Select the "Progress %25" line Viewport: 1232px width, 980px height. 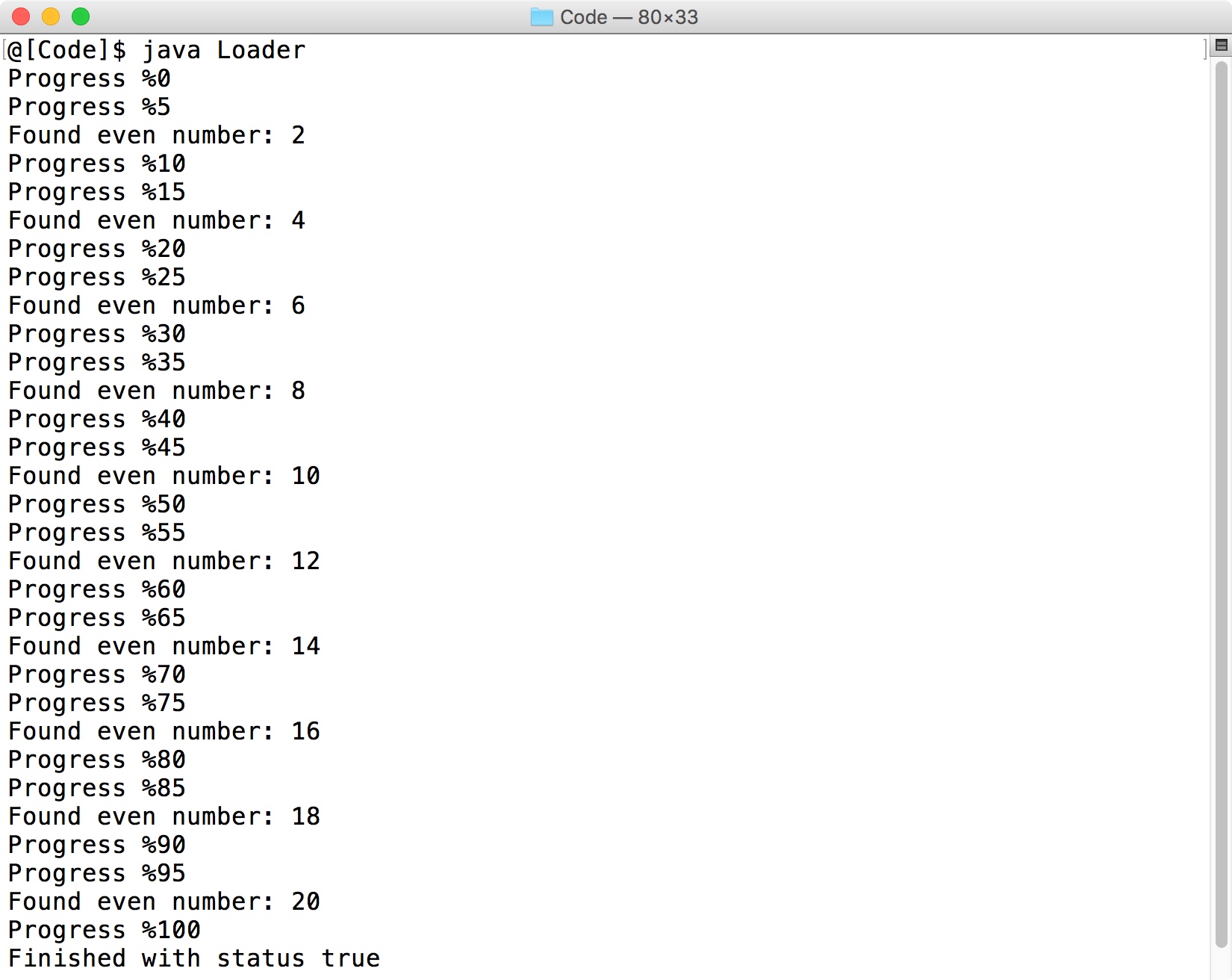[97, 277]
